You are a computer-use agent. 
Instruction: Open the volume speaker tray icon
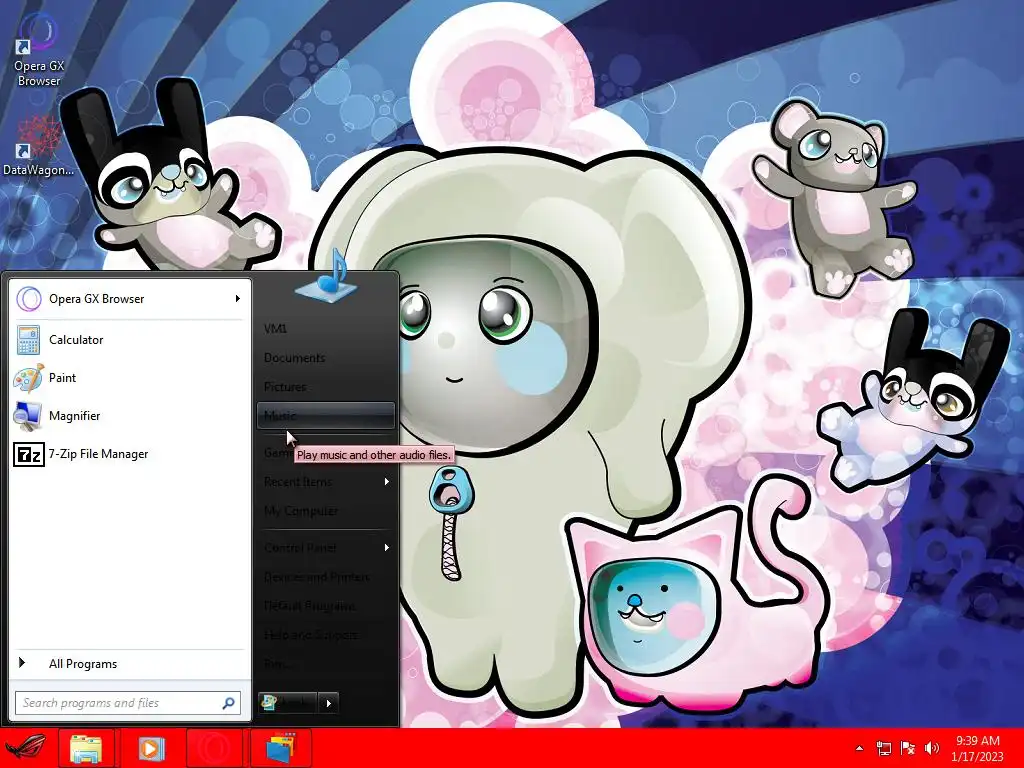coord(932,748)
